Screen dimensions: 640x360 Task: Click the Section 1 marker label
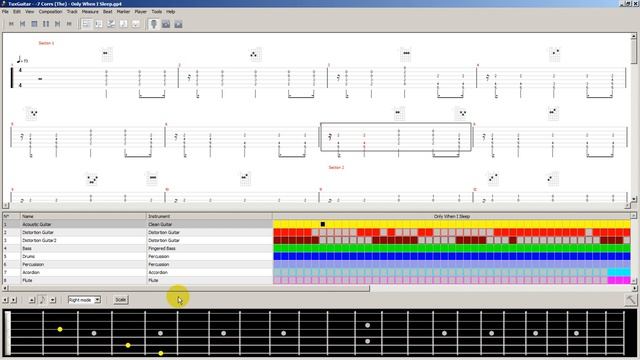(46, 43)
